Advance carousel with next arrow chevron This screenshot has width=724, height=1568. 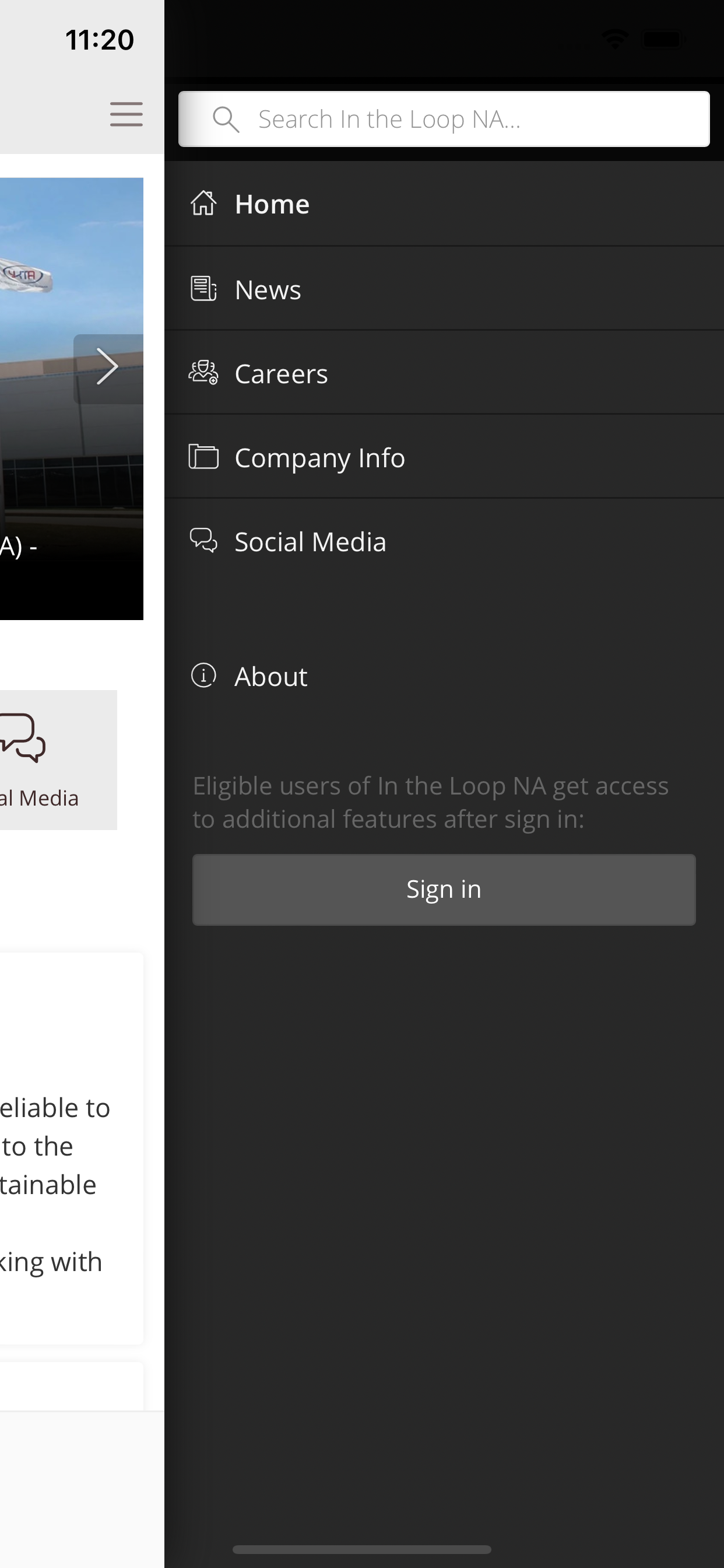(x=108, y=367)
